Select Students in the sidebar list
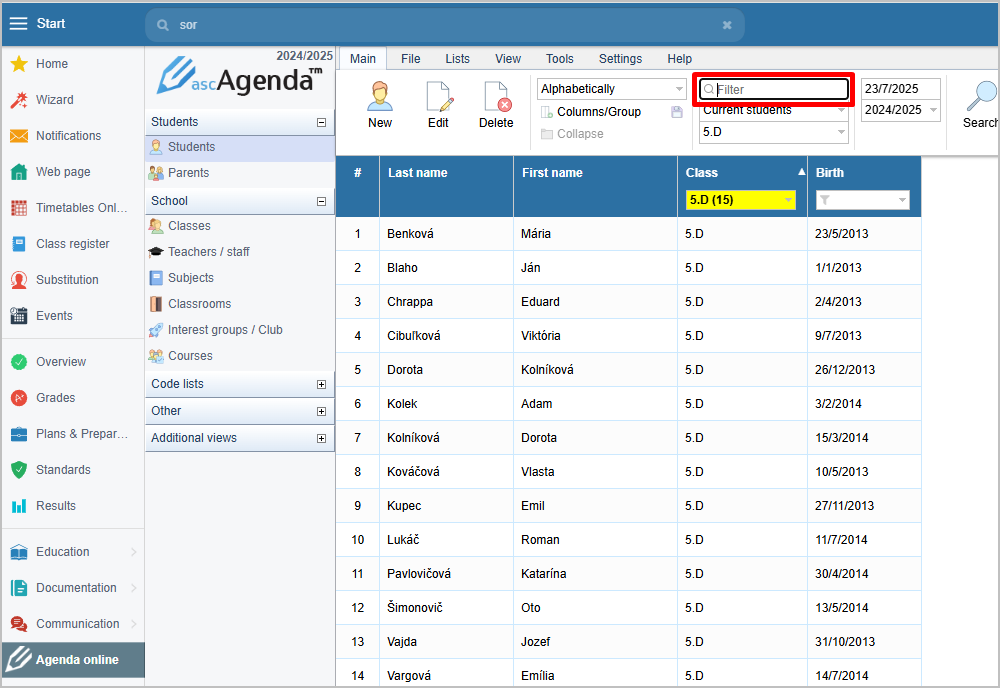 [x=240, y=147]
